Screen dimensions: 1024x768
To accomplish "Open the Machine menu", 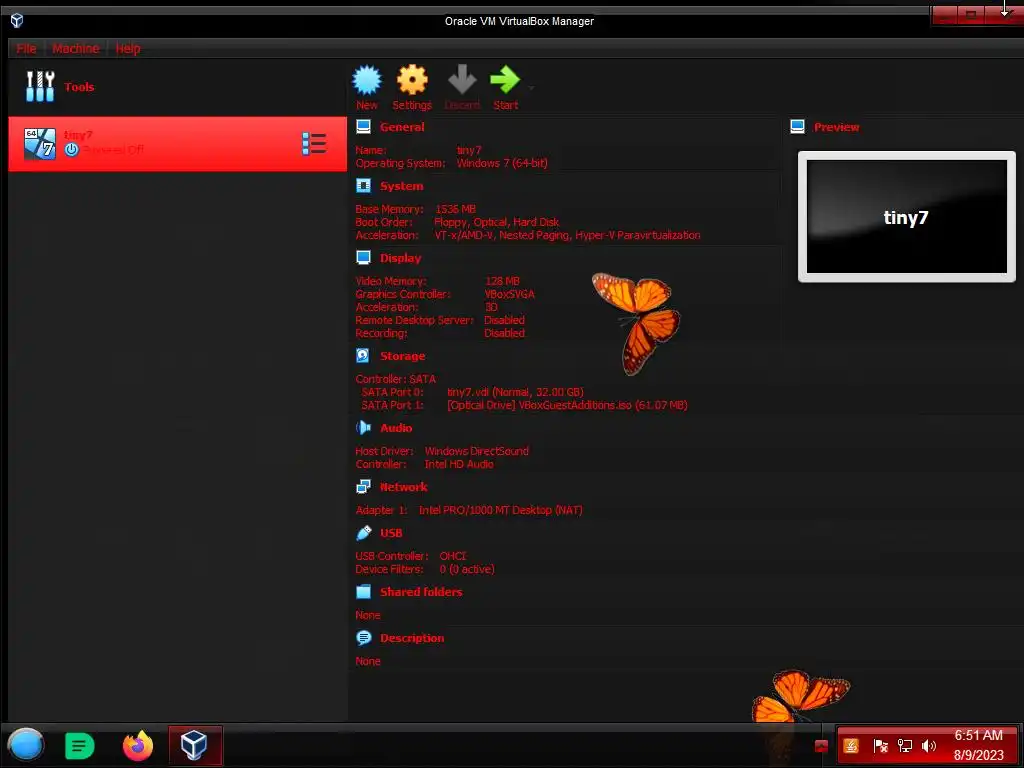I will 76,48.
